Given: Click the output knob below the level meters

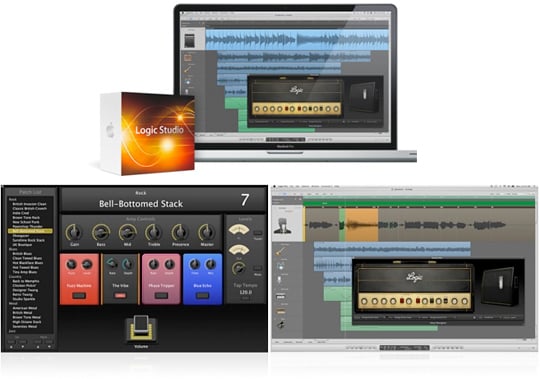Looking at the screenshot, I should pos(239,269).
